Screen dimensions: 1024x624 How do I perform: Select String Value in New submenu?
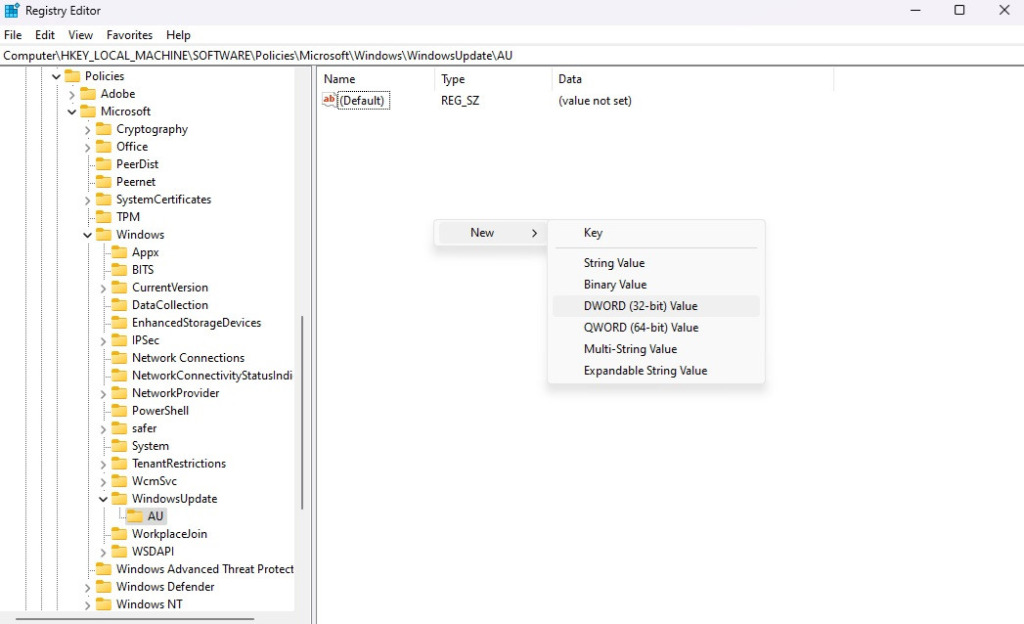click(614, 263)
